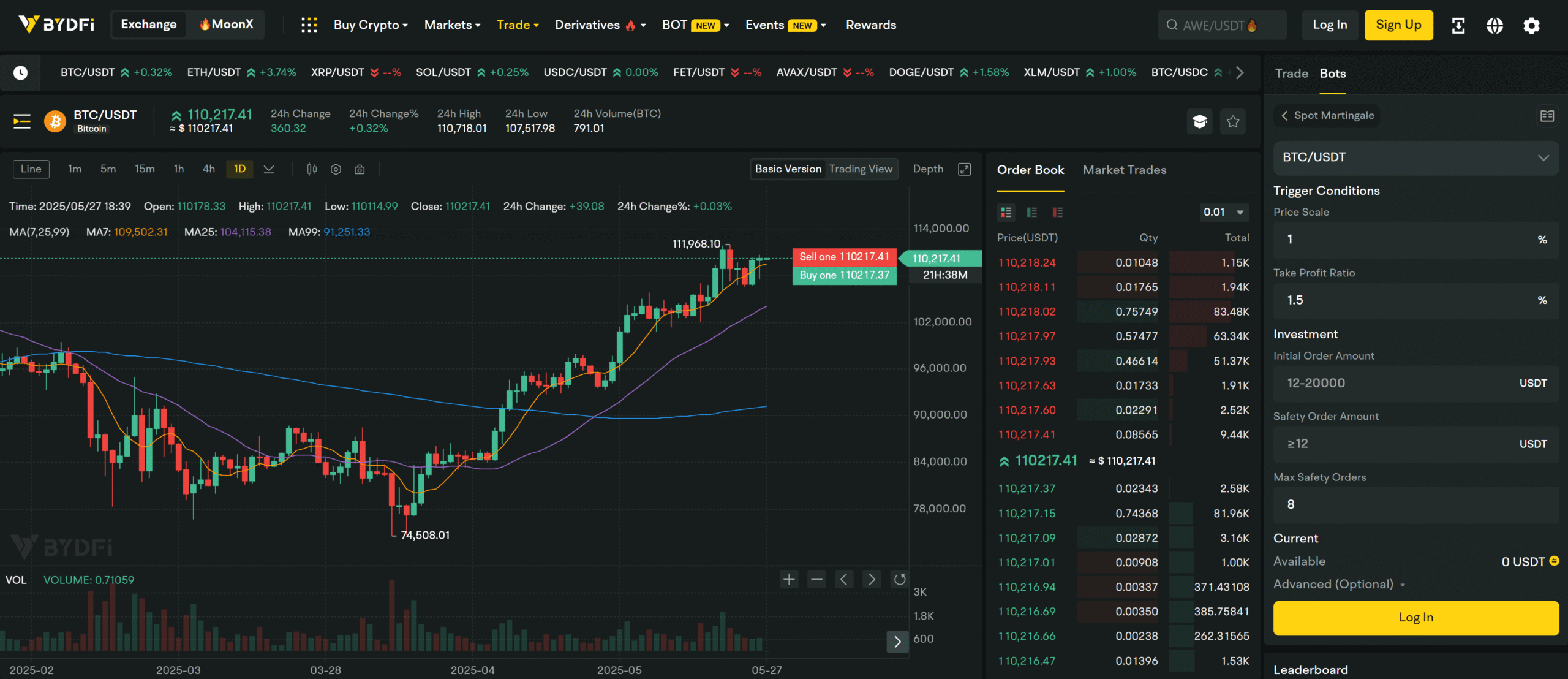
Task: Open order book precision 0.01 dropdown
Action: click(x=1223, y=212)
